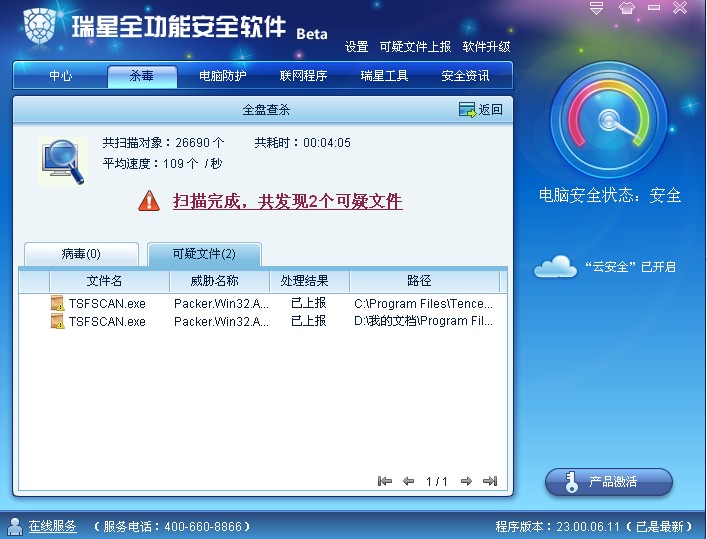Click the 共扫描对象 26690 个 text
Viewport: 707px width, 539px height.
click(x=163, y=143)
